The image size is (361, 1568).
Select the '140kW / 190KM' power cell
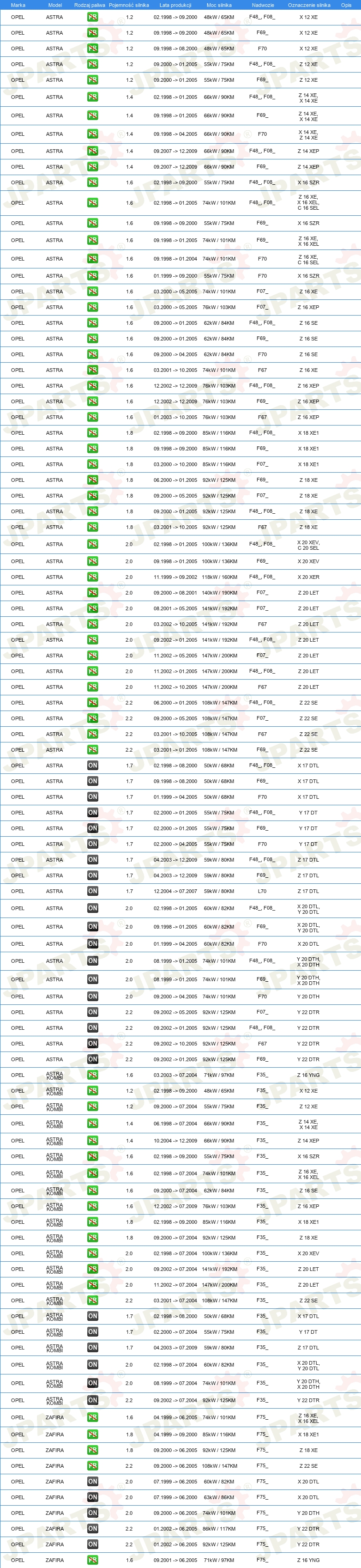tap(219, 593)
